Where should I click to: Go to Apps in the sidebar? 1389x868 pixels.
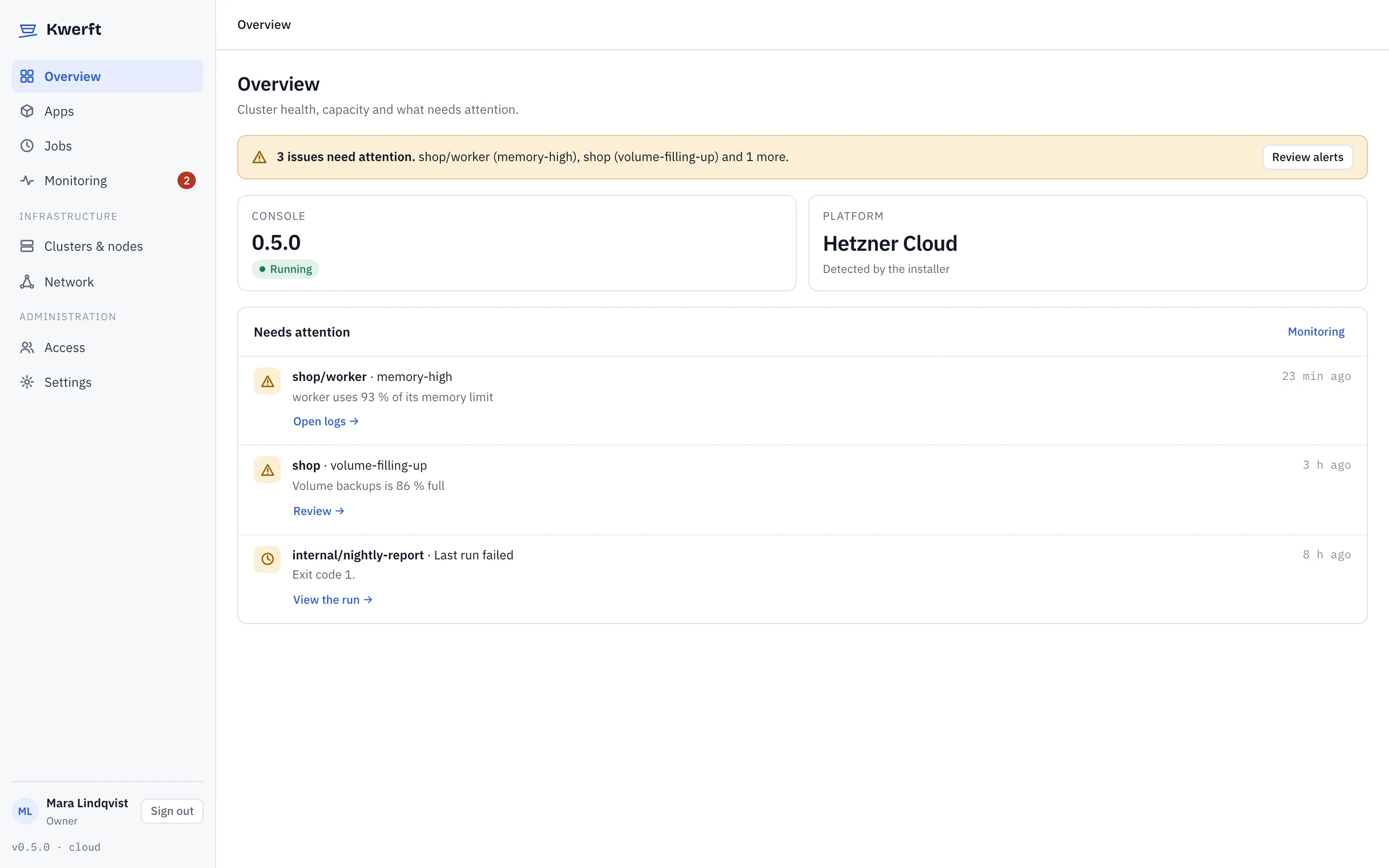point(108,111)
